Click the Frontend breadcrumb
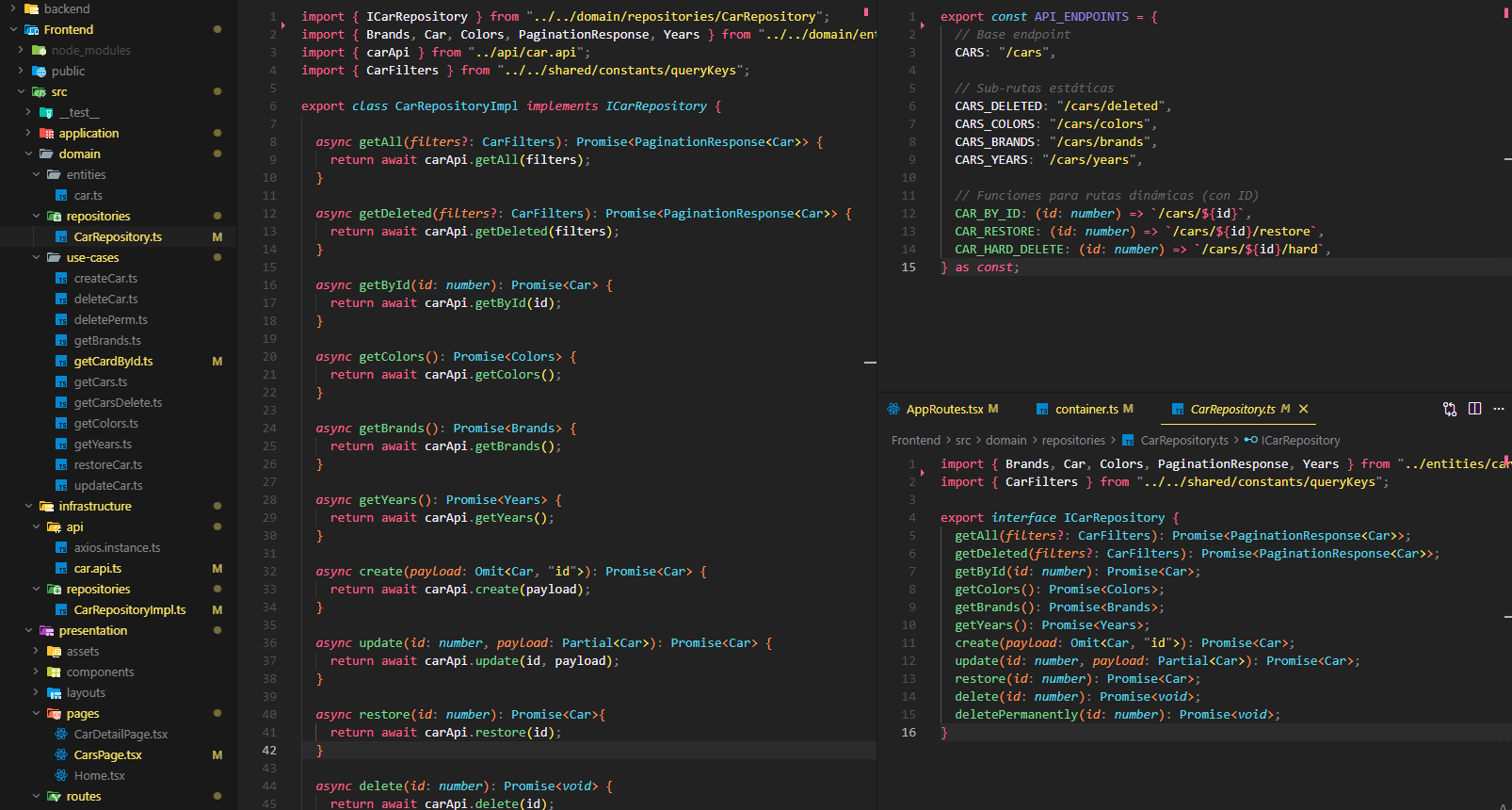This screenshot has height=810, width=1512. (915, 440)
